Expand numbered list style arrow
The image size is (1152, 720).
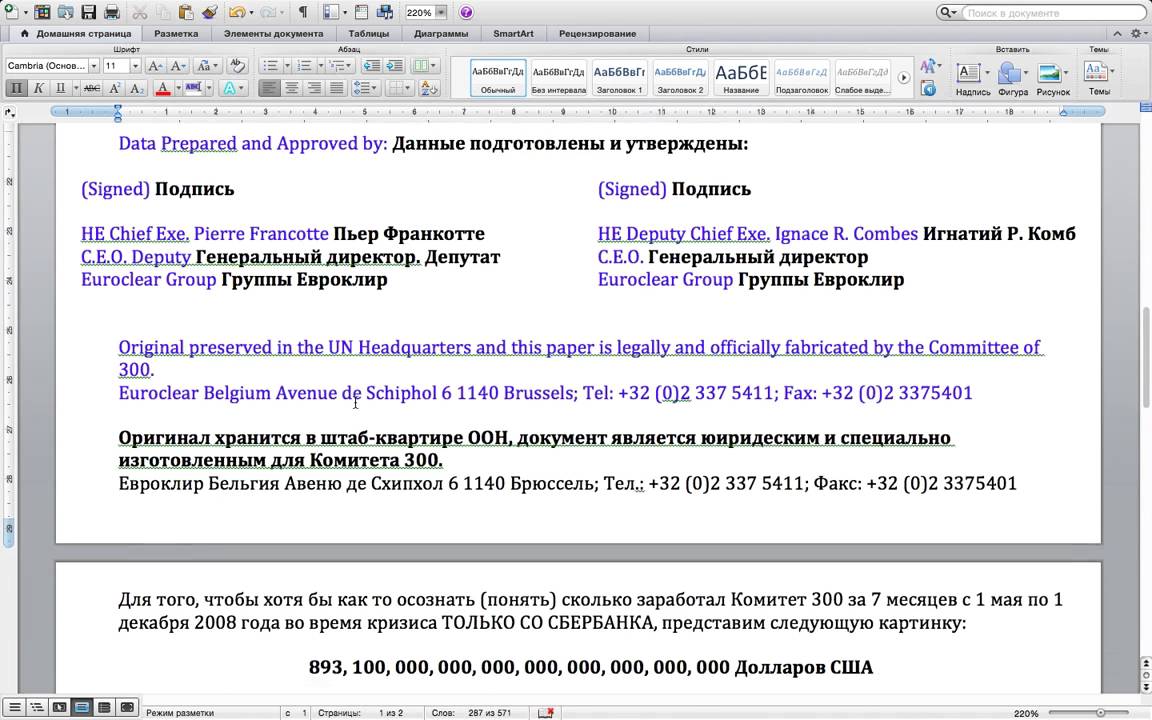point(320,66)
